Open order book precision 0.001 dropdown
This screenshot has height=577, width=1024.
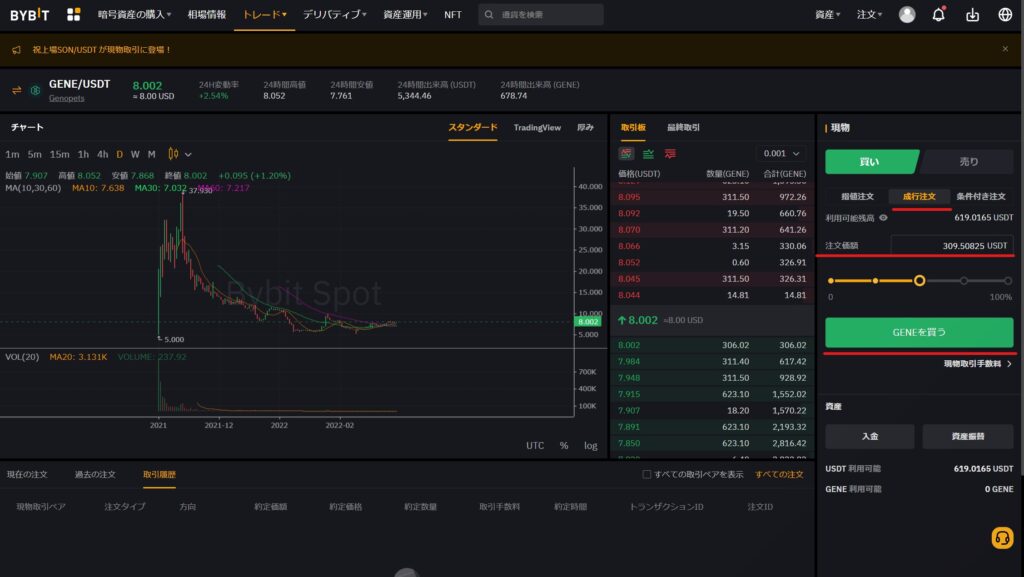pos(781,153)
